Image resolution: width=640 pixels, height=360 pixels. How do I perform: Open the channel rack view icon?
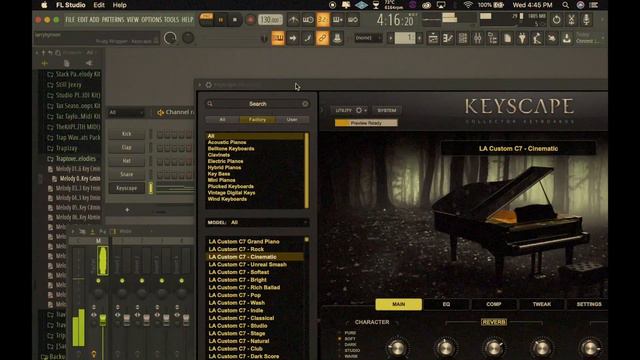462,38
